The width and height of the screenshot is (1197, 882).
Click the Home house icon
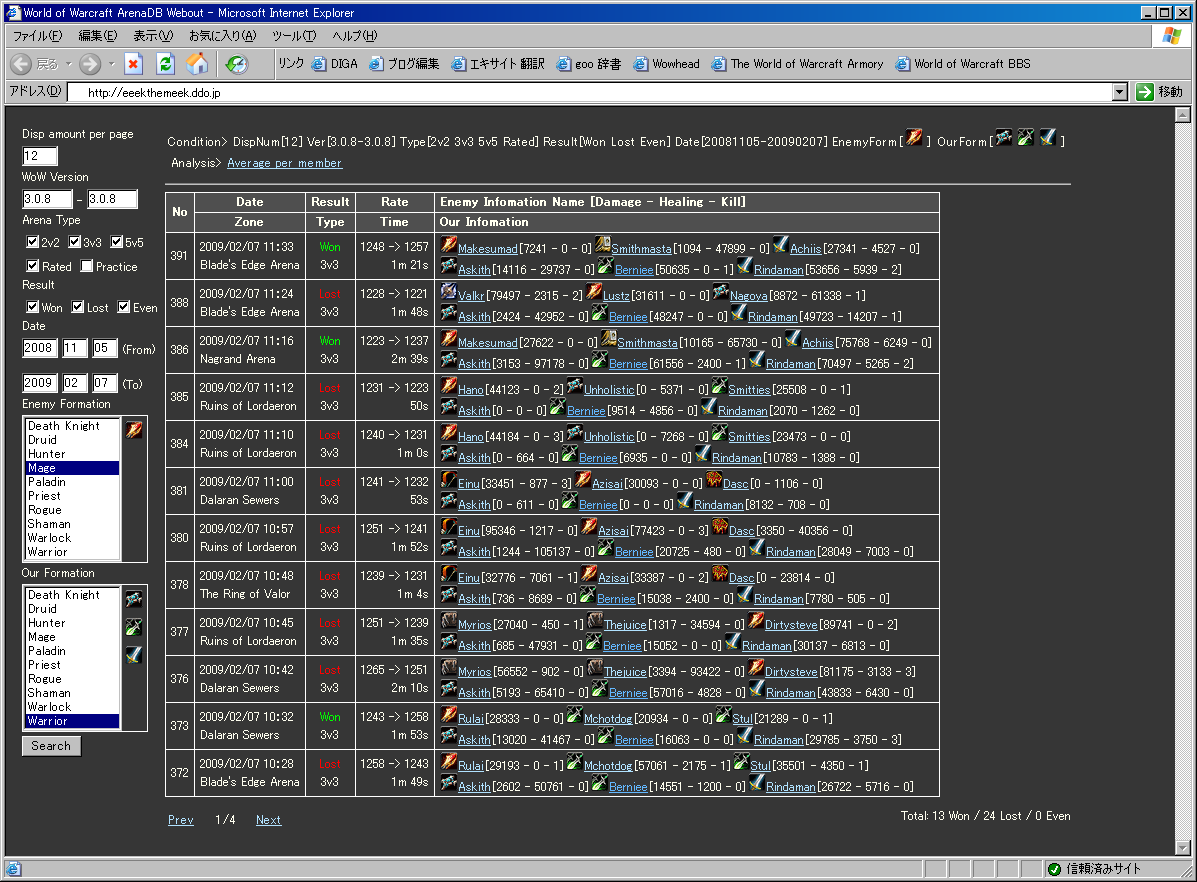coord(197,64)
